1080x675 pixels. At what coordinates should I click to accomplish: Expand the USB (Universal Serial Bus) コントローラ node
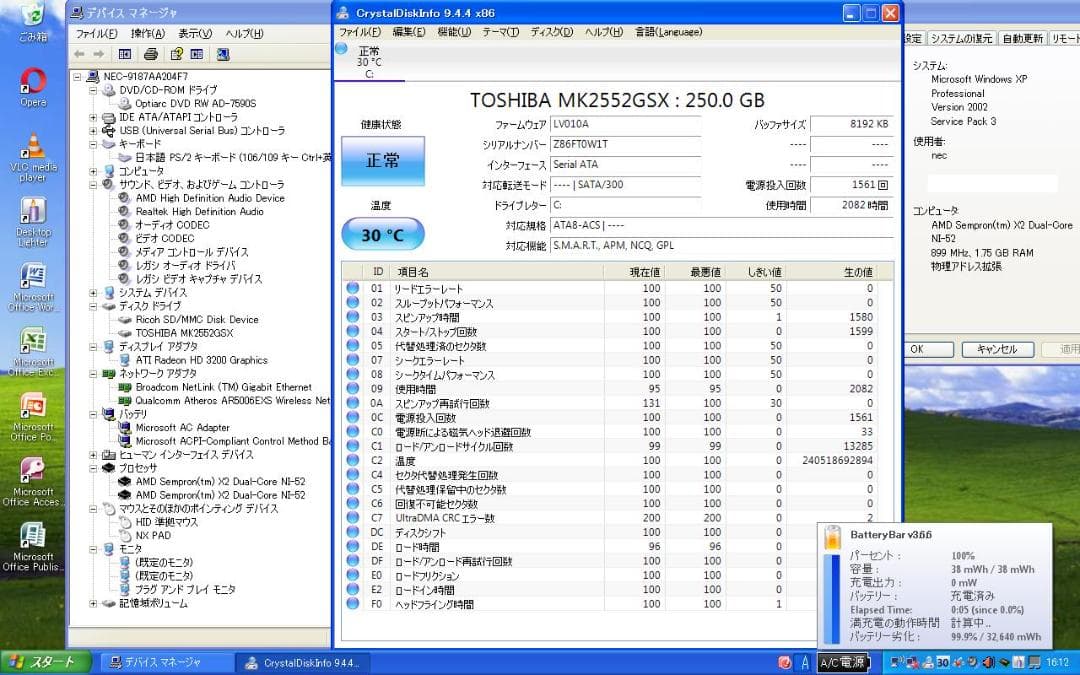pos(93,130)
